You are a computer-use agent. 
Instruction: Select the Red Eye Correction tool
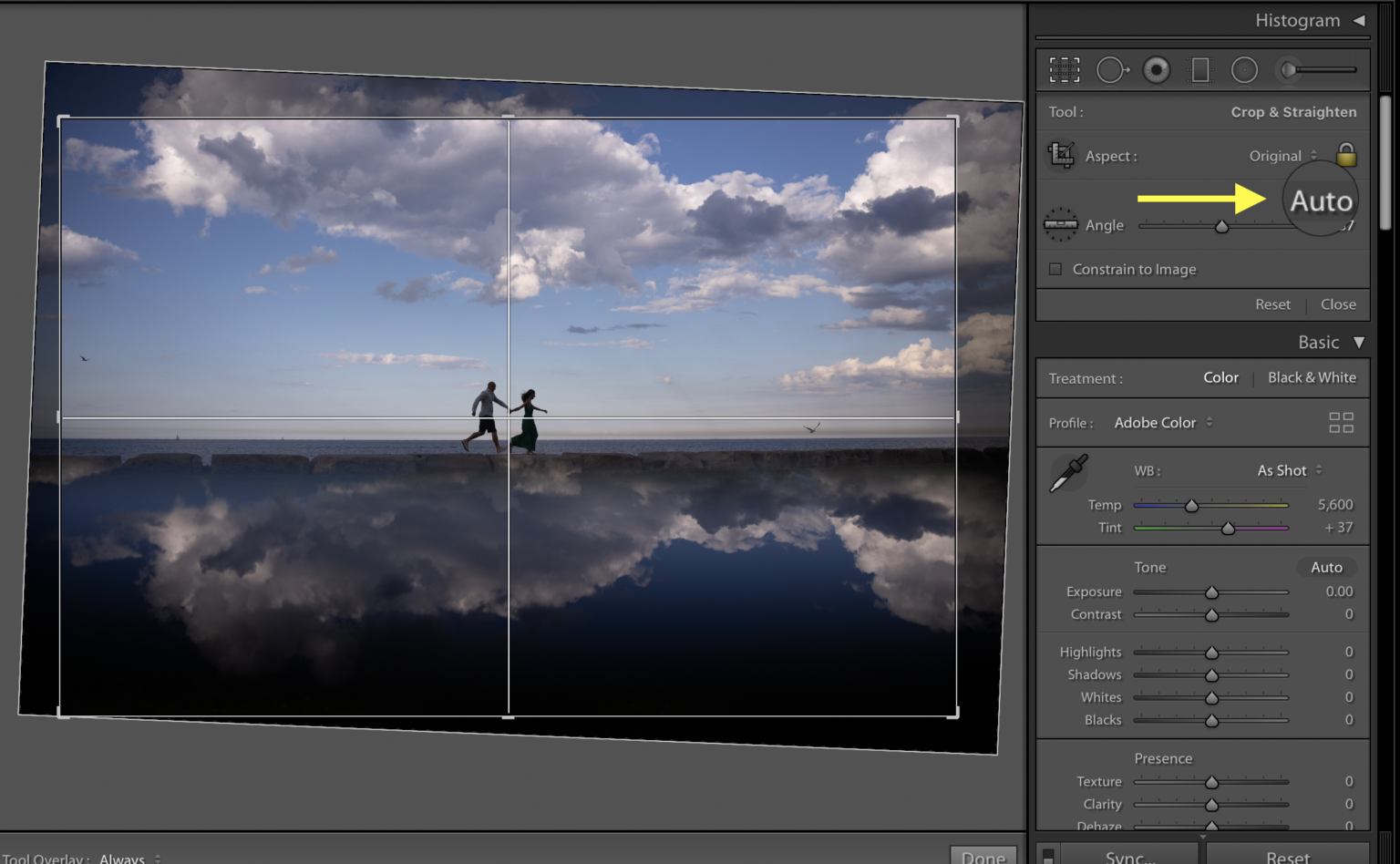1156,69
